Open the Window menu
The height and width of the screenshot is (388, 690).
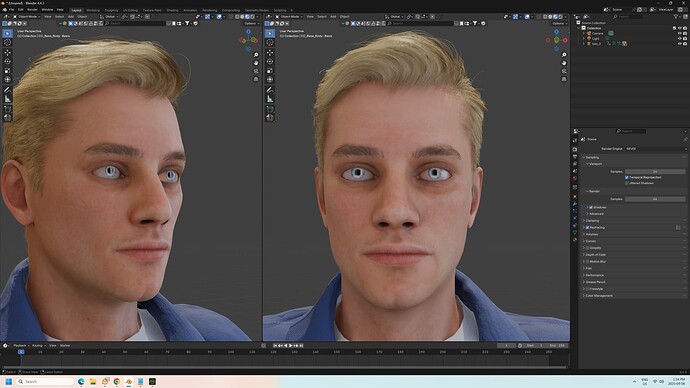coord(47,10)
